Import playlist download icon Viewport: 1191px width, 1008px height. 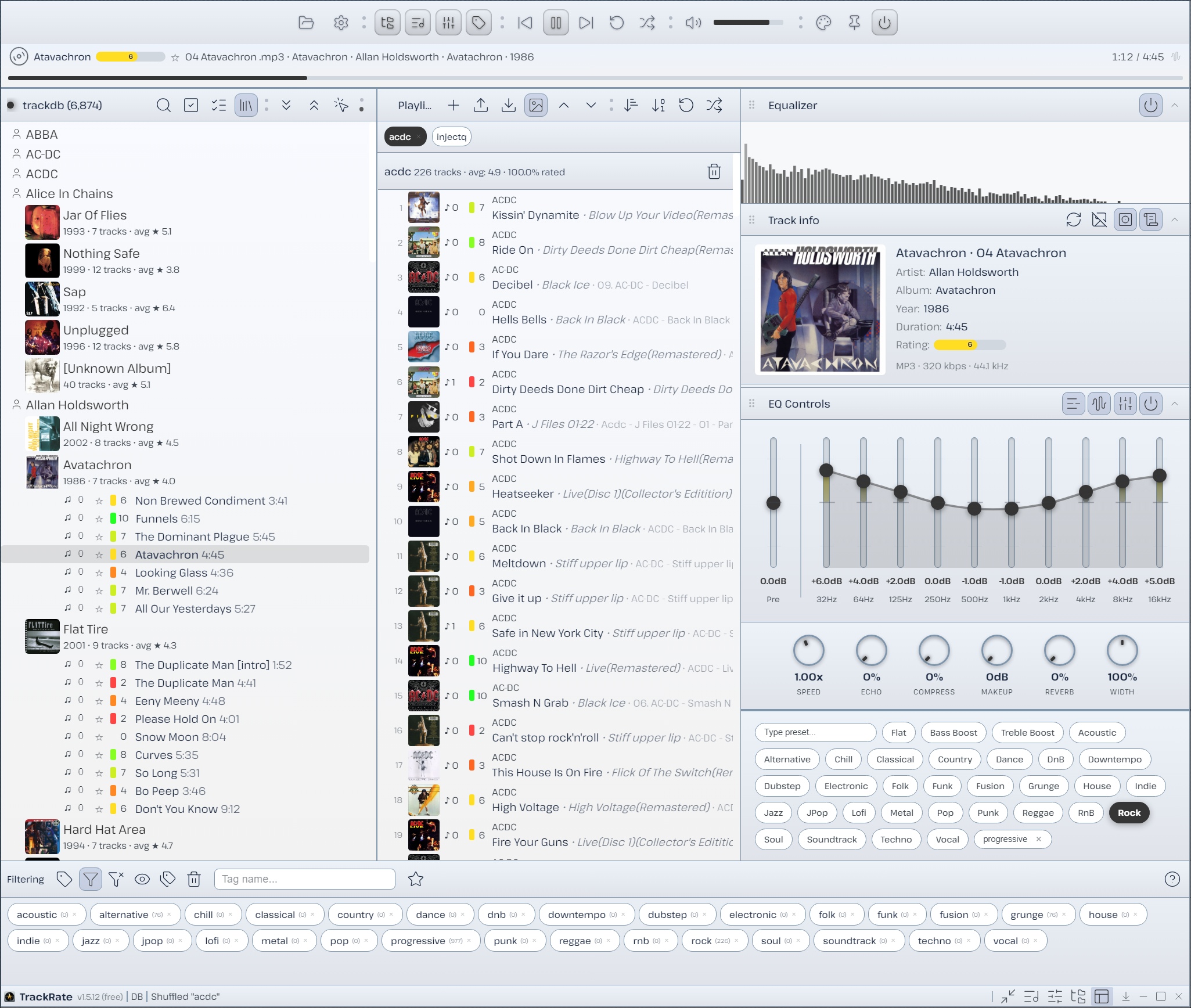509,105
